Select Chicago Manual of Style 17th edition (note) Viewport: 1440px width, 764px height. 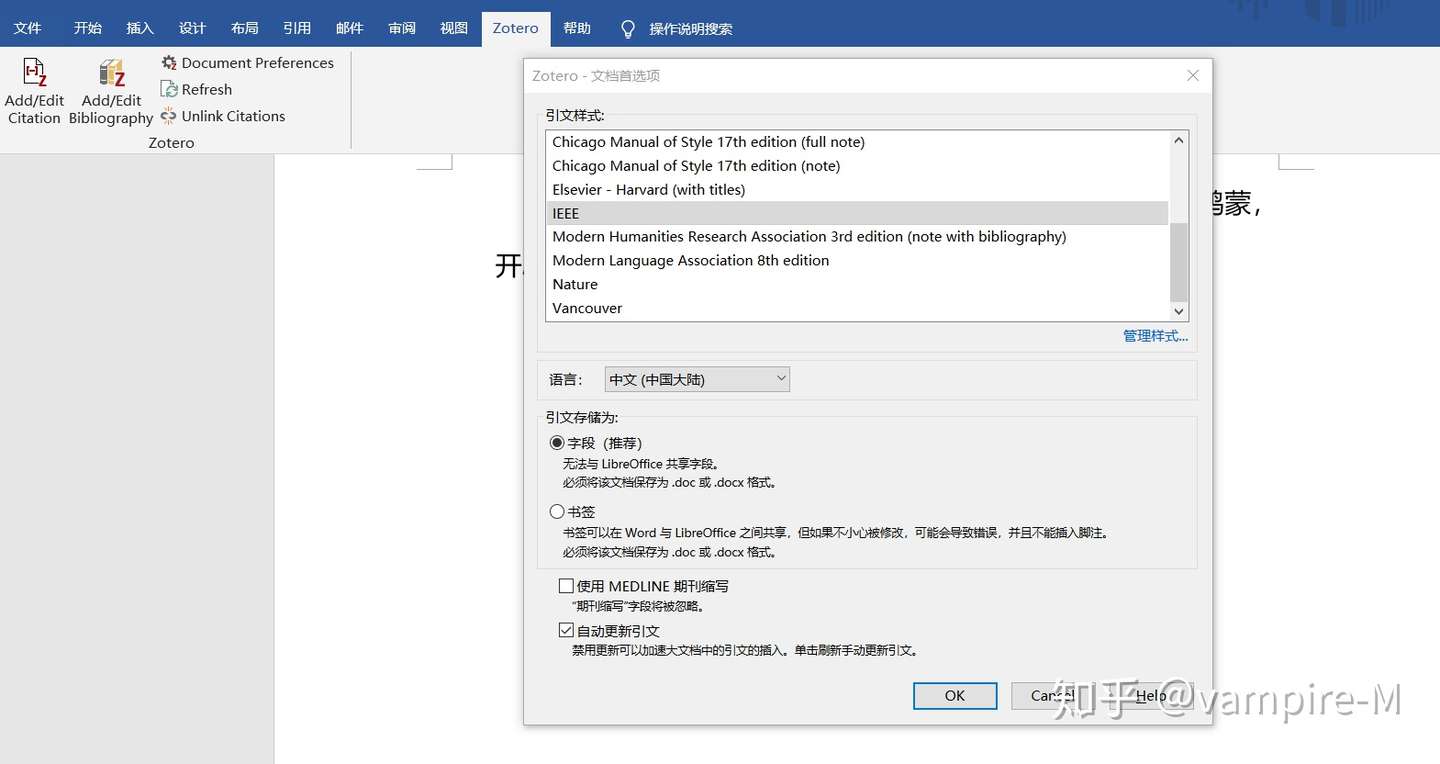click(857, 166)
